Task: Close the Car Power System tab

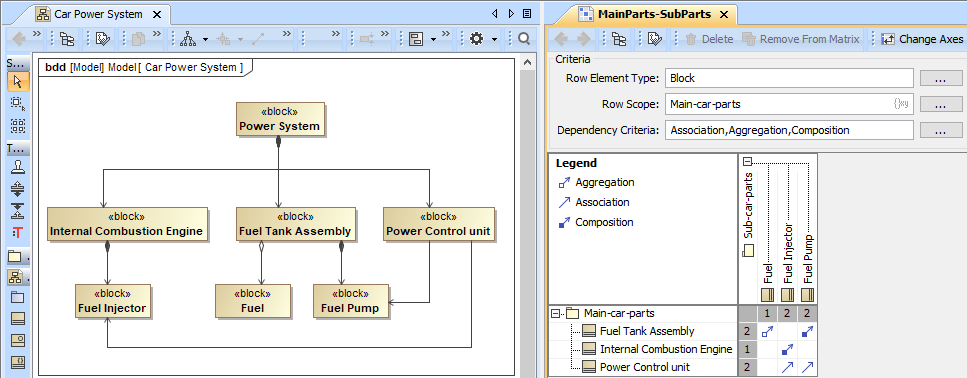Action: pos(157,14)
